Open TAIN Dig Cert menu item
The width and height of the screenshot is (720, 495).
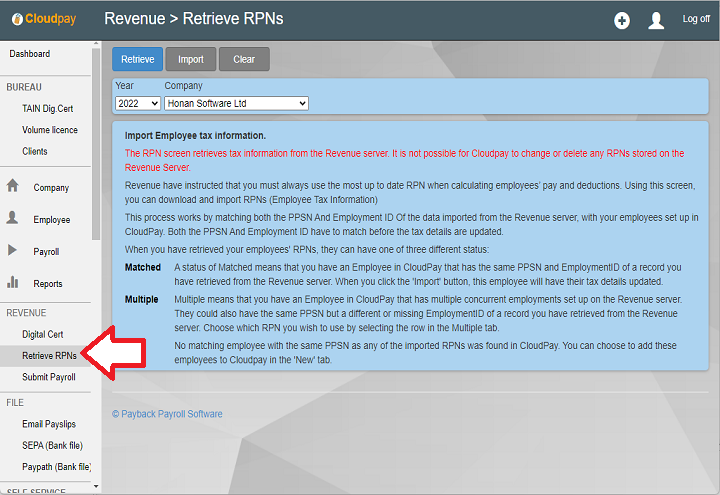click(47, 108)
